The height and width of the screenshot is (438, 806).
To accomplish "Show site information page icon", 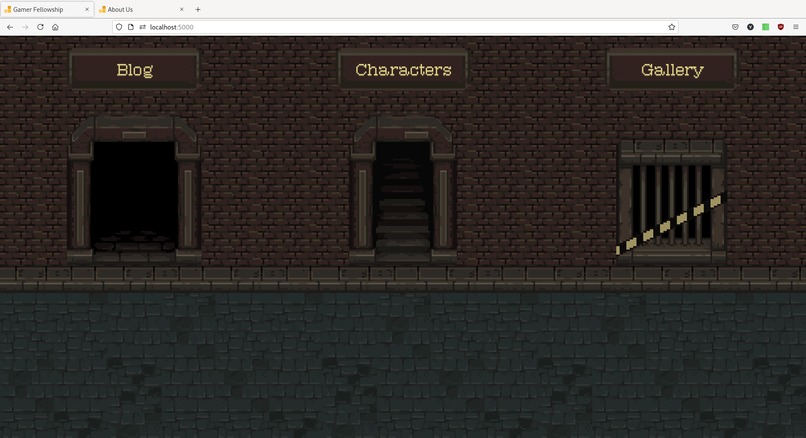I will tap(131, 27).
